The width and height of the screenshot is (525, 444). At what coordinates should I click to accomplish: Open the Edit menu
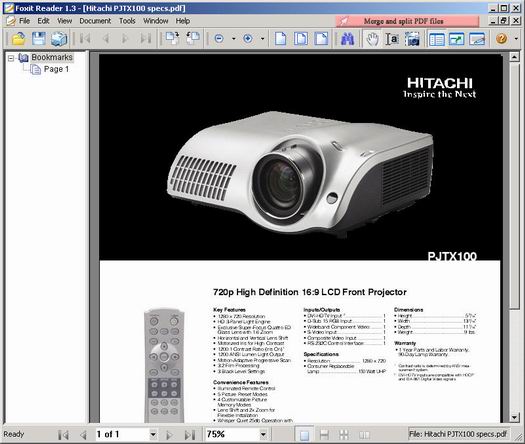pos(43,21)
